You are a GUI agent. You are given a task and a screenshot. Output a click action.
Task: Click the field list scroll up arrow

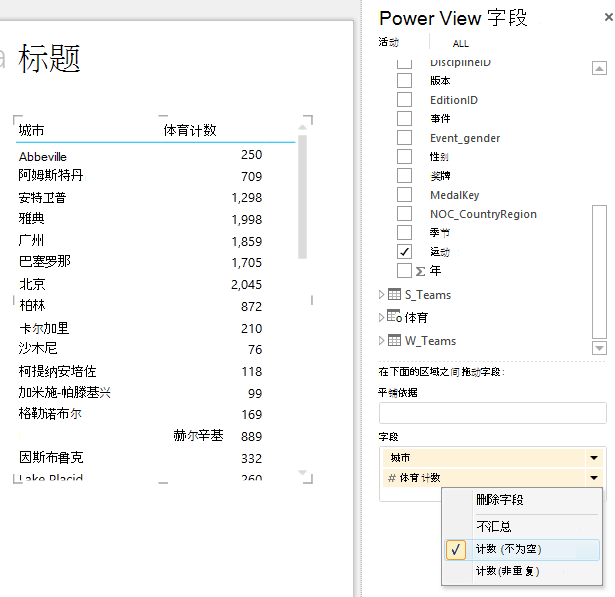(599, 68)
